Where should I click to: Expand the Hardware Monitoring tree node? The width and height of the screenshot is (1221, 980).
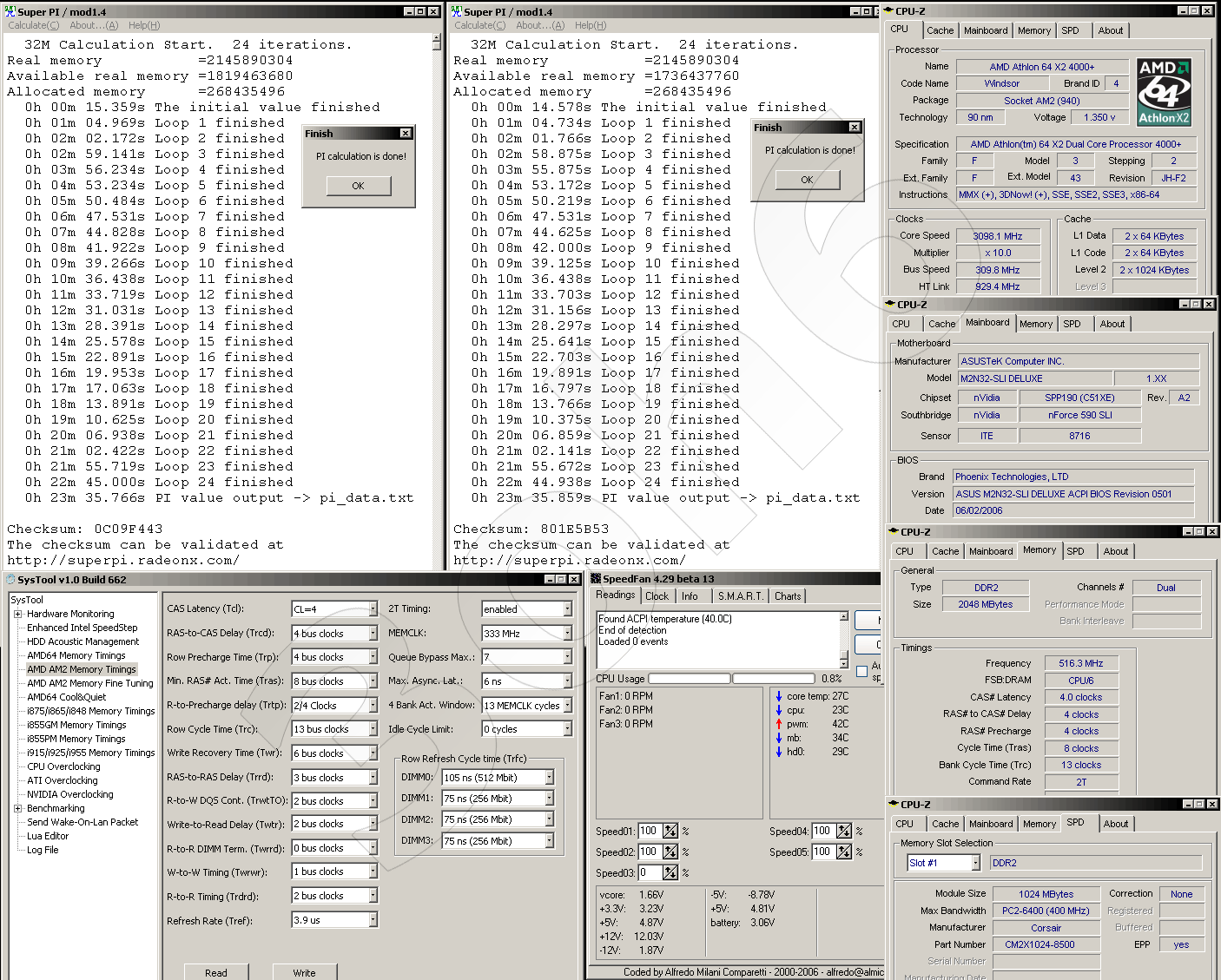[x=18, y=614]
